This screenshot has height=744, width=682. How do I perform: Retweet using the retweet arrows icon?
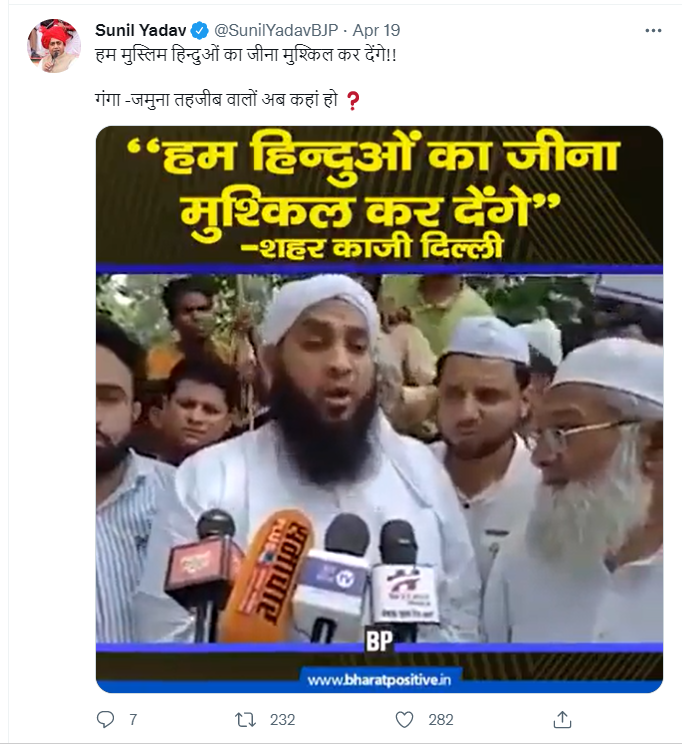pyautogui.click(x=245, y=720)
